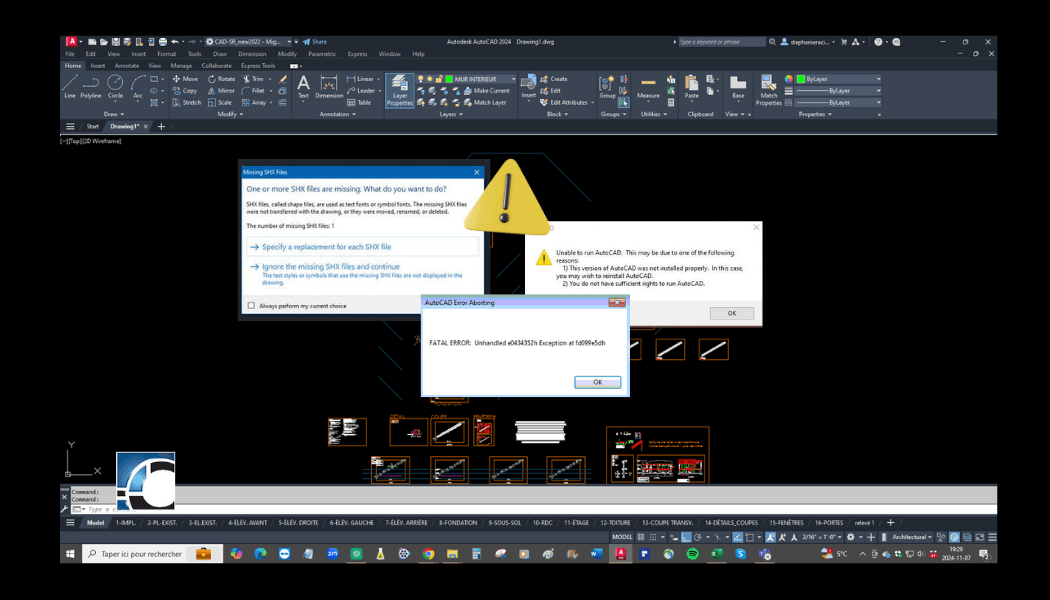
Task: Choose the Text annotation tool
Action: pos(303,86)
